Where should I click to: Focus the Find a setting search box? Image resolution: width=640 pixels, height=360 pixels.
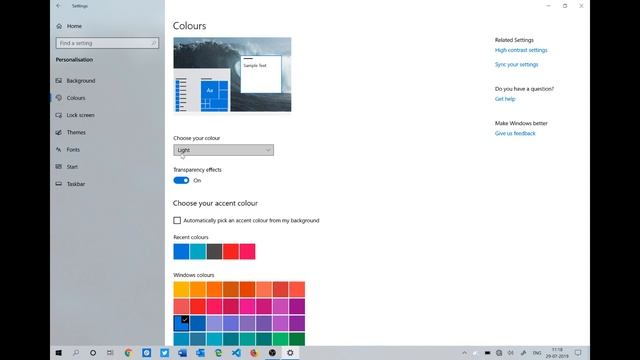click(x=107, y=43)
